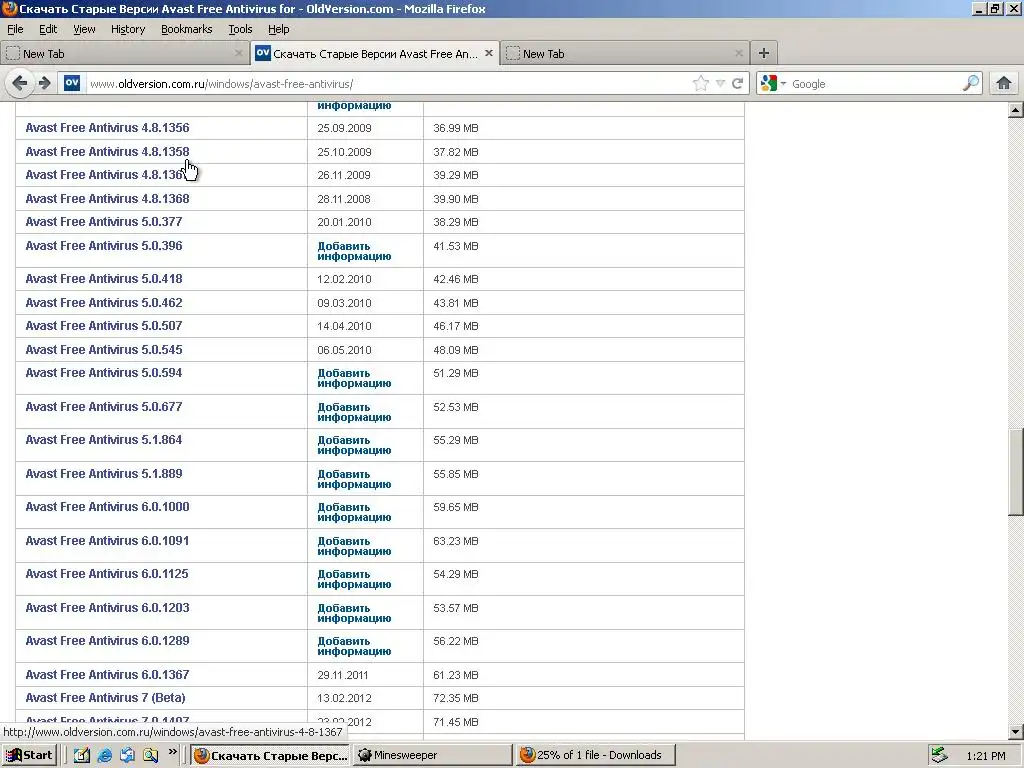1024x768 pixels.
Task: Click 'Добавить информацию' for version 5.1.864
Action: coord(354,445)
